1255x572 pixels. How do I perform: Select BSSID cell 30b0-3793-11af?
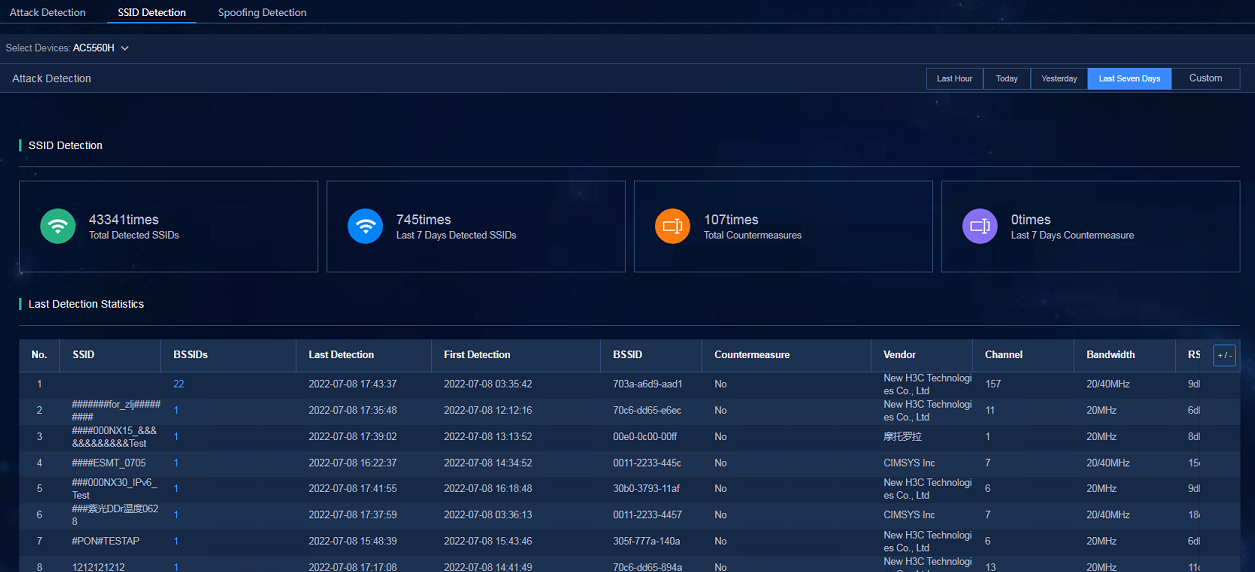point(647,488)
